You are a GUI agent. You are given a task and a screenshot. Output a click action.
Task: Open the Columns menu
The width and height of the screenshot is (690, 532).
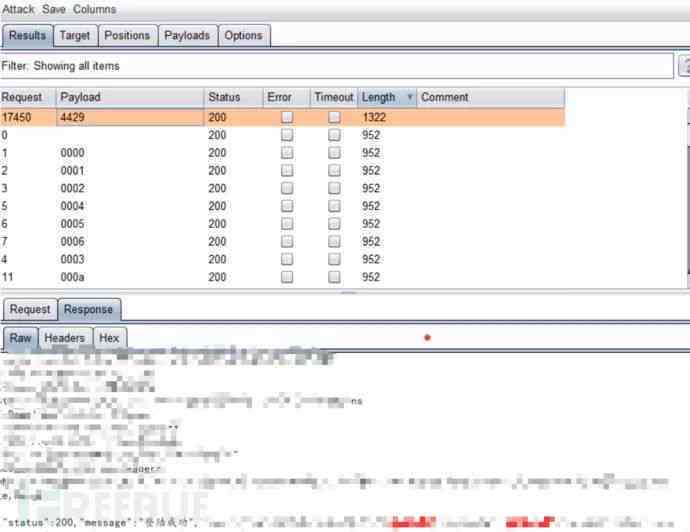click(x=94, y=9)
